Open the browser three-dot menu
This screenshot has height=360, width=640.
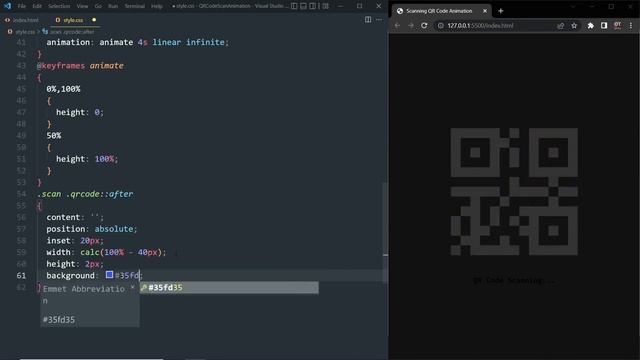tap(631, 26)
